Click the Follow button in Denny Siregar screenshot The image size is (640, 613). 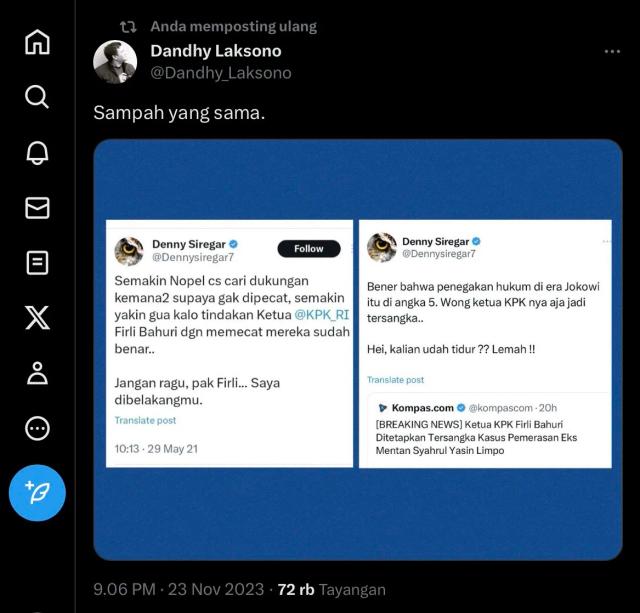(x=309, y=249)
